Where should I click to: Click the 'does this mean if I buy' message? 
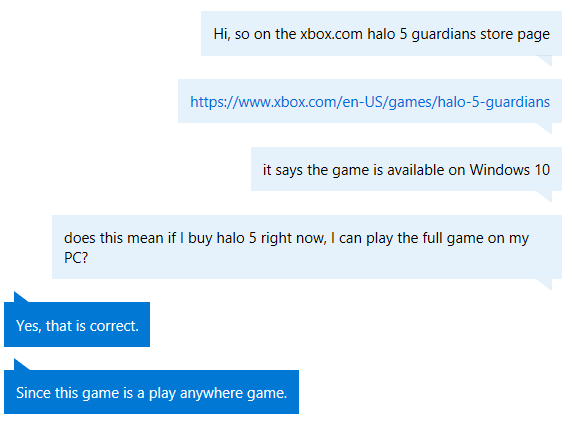(307, 247)
